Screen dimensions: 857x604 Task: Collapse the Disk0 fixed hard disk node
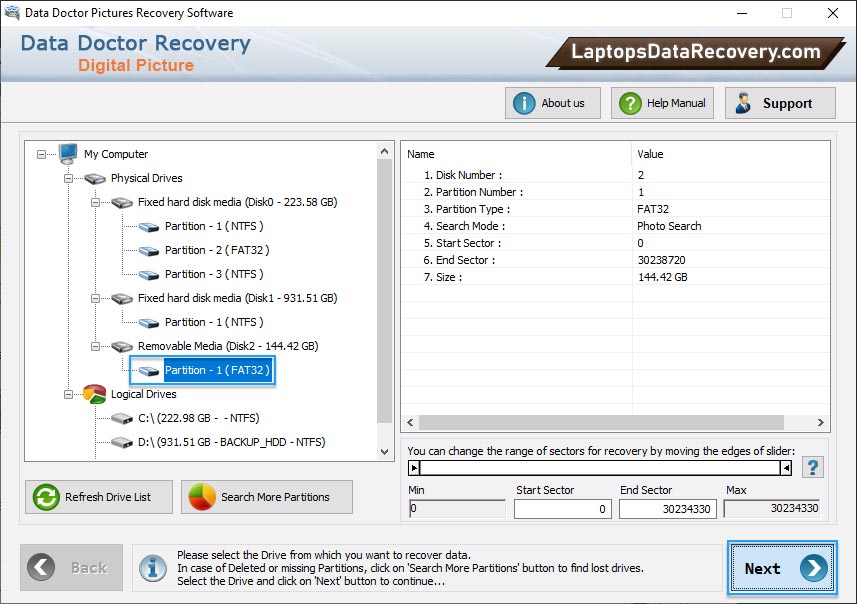[x=95, y=202]
